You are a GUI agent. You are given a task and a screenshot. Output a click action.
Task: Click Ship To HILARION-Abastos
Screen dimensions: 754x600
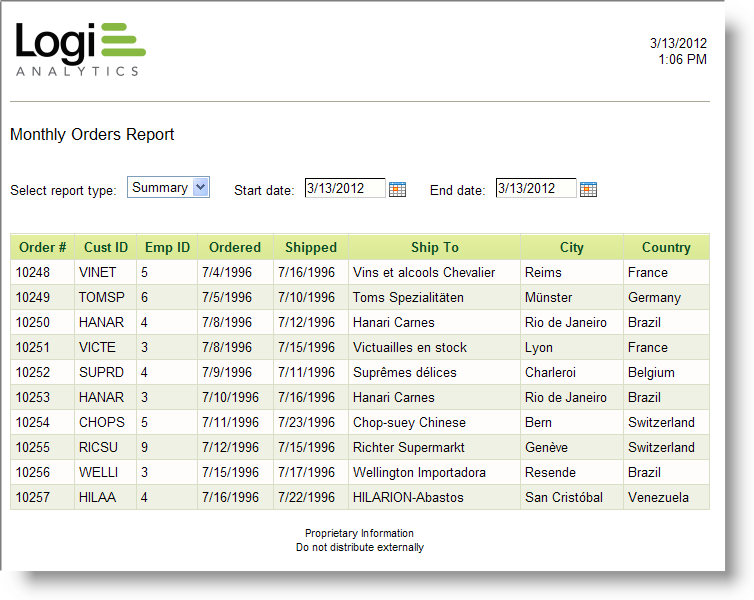point(408,497)
